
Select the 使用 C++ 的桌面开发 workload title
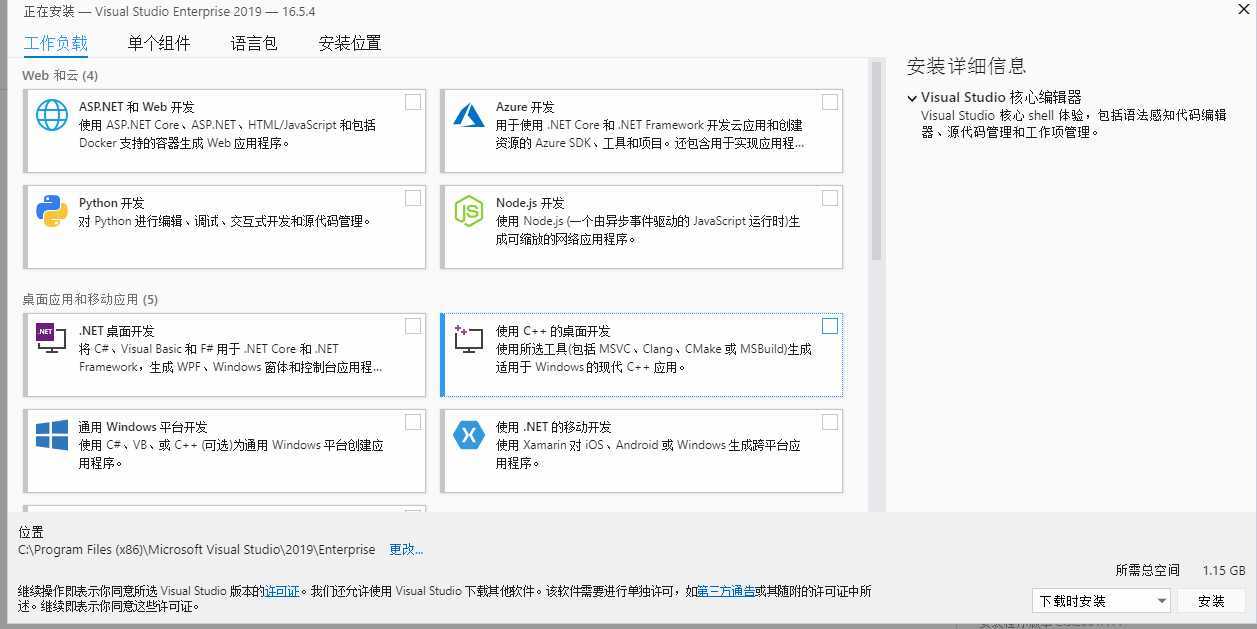(553, 331)
